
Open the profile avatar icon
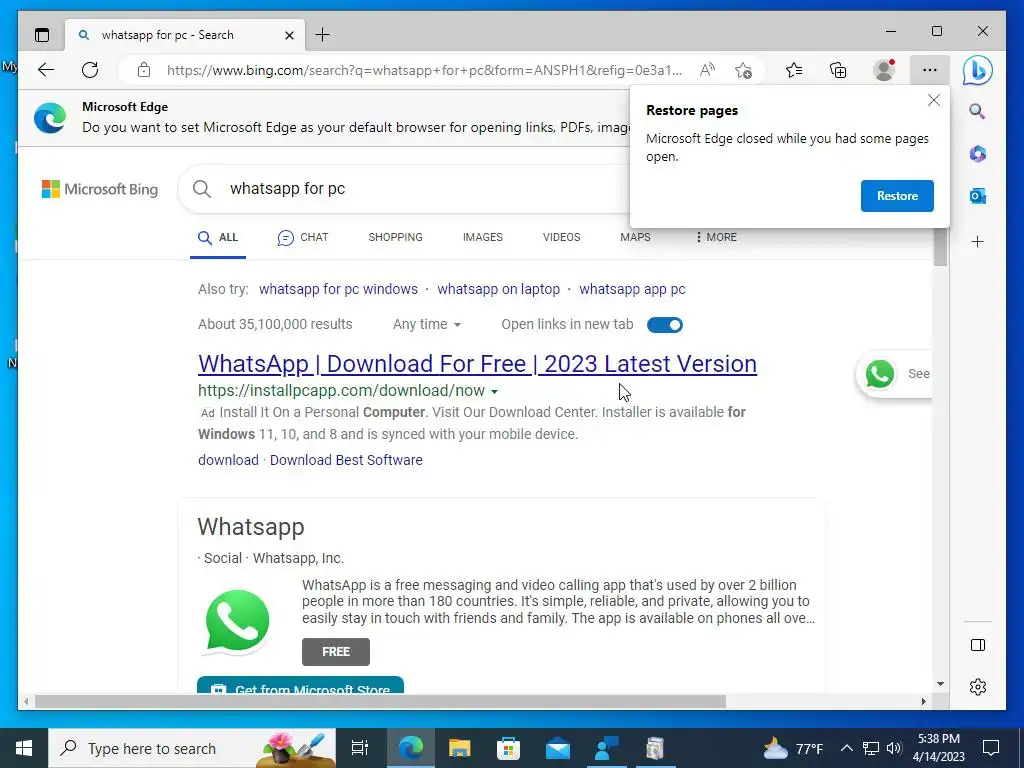tap(884, 70)
